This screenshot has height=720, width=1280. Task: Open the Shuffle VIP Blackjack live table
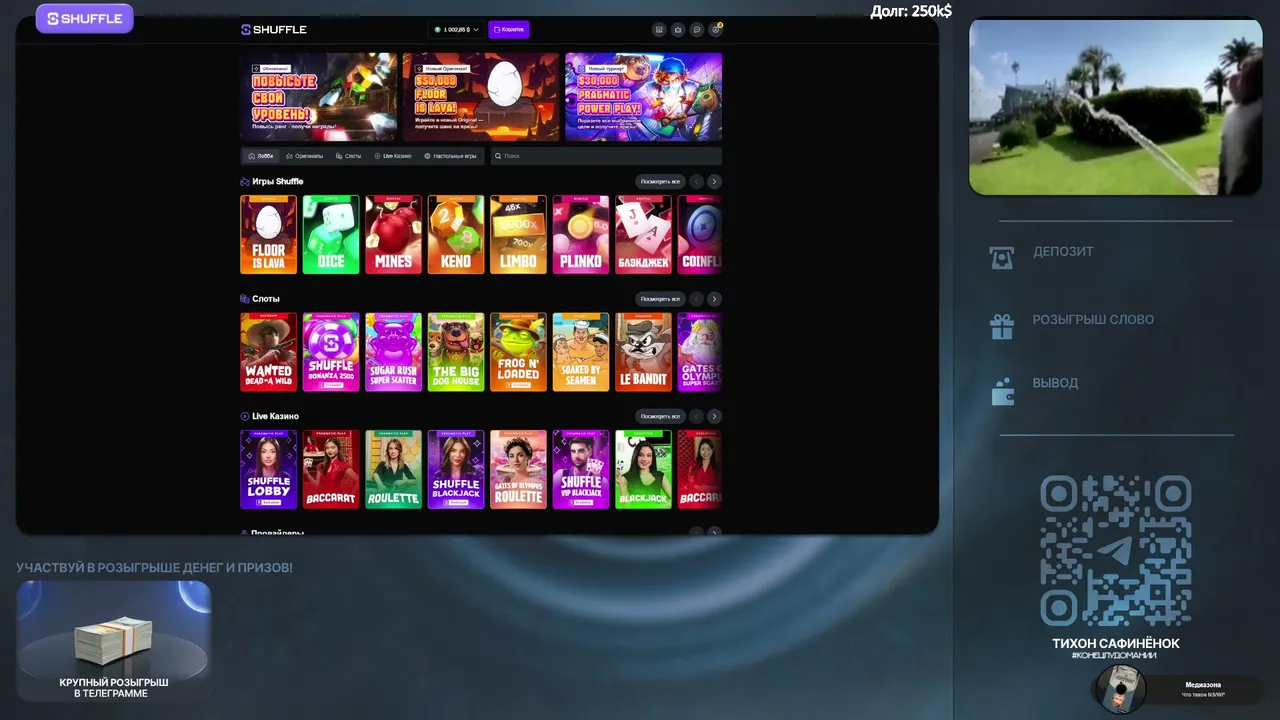point(581,469)
